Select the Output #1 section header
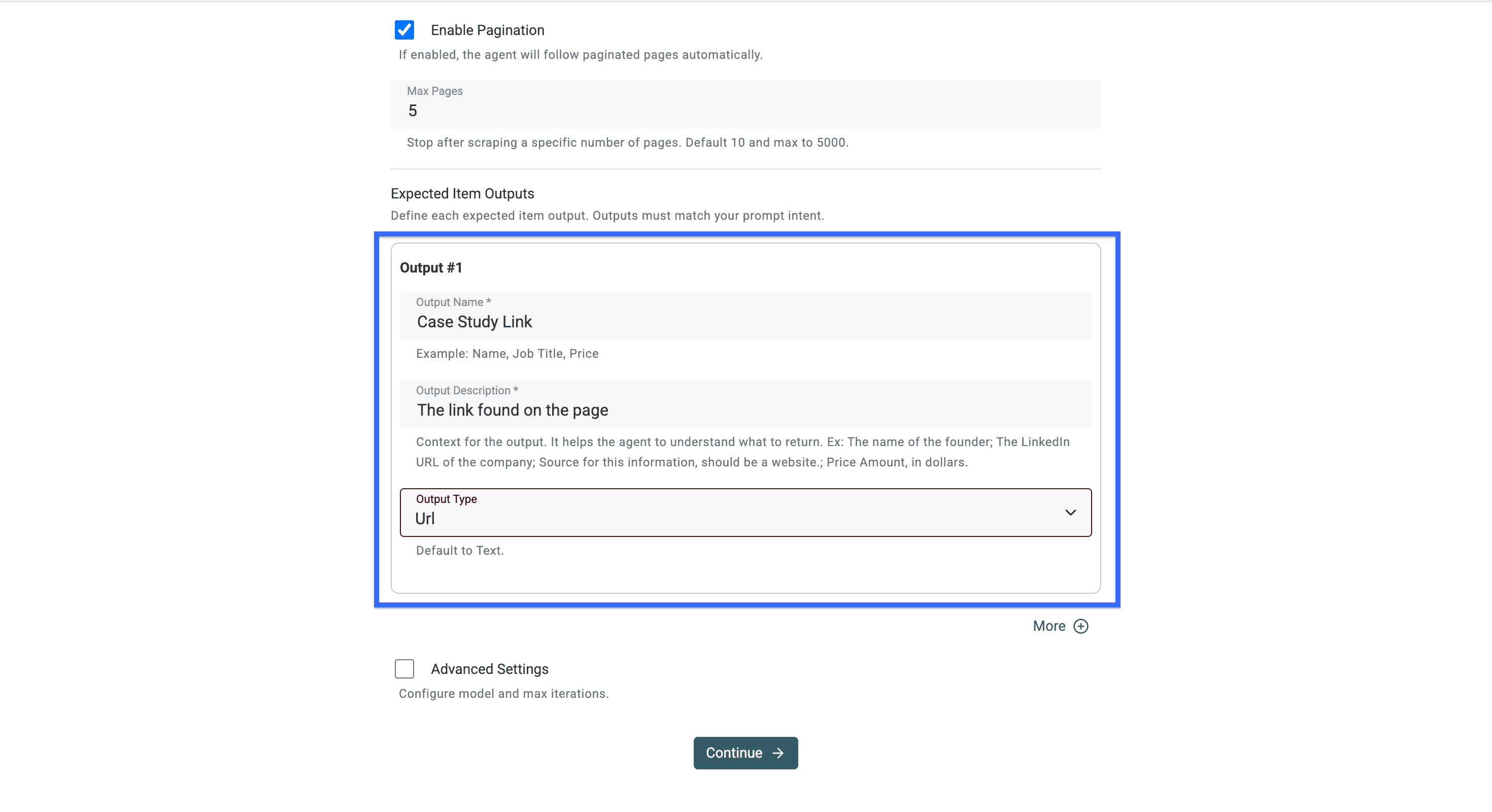This screenshot has height=812, width=1492. click(x=431, y=267)
